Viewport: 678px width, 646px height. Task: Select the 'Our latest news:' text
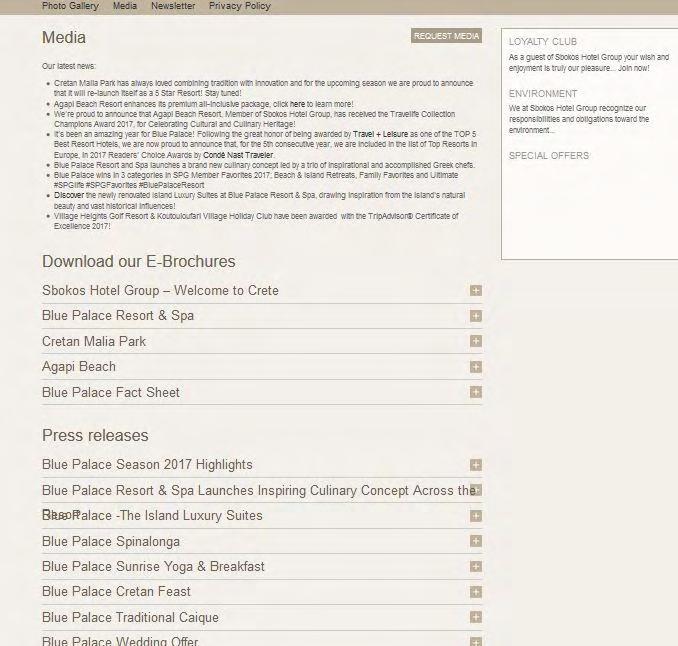(69, 66)
